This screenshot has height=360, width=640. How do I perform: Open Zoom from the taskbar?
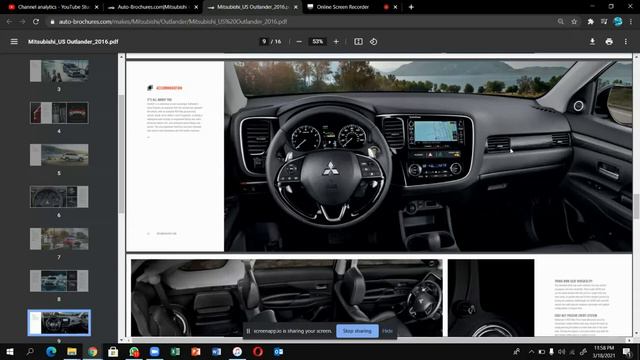click(x=154, y=351)
